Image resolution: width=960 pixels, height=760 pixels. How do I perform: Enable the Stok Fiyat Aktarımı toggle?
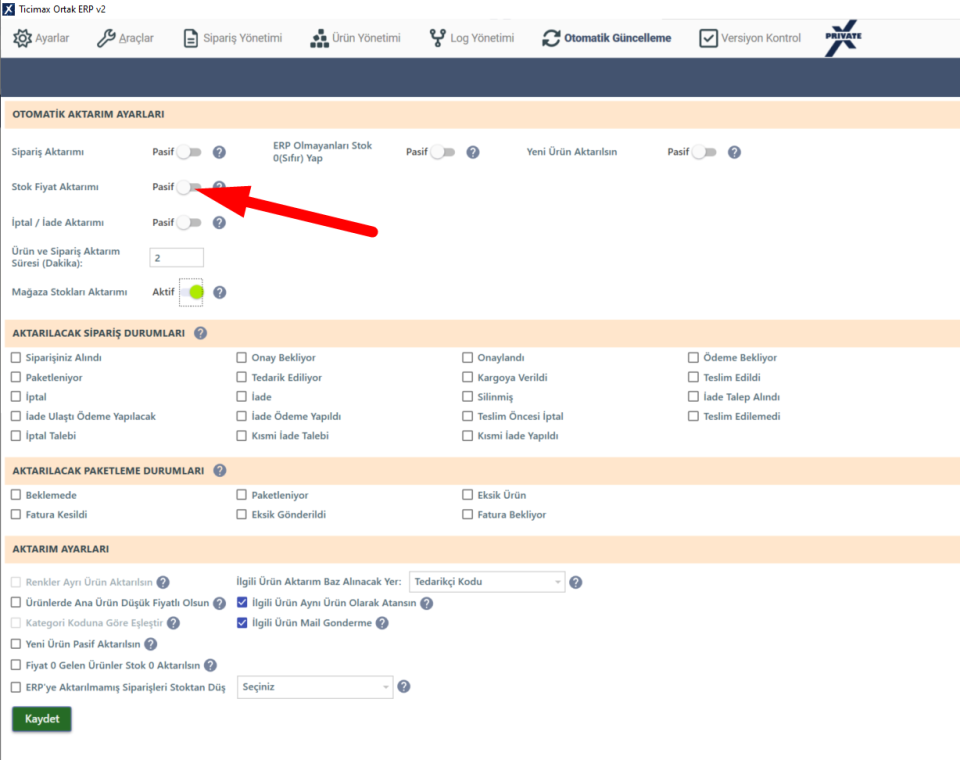[x=190, y=187]
